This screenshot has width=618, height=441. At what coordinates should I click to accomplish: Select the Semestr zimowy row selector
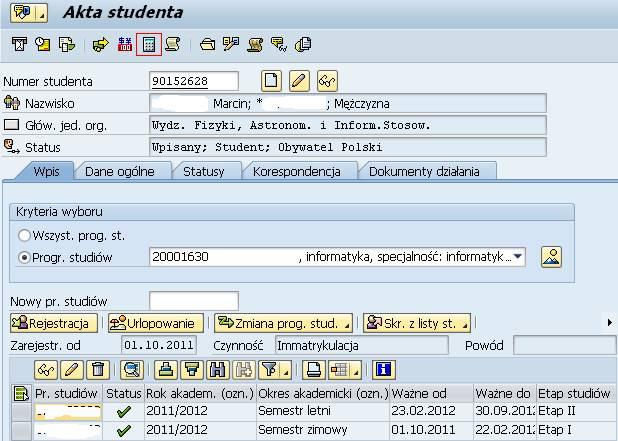point(21,430)
